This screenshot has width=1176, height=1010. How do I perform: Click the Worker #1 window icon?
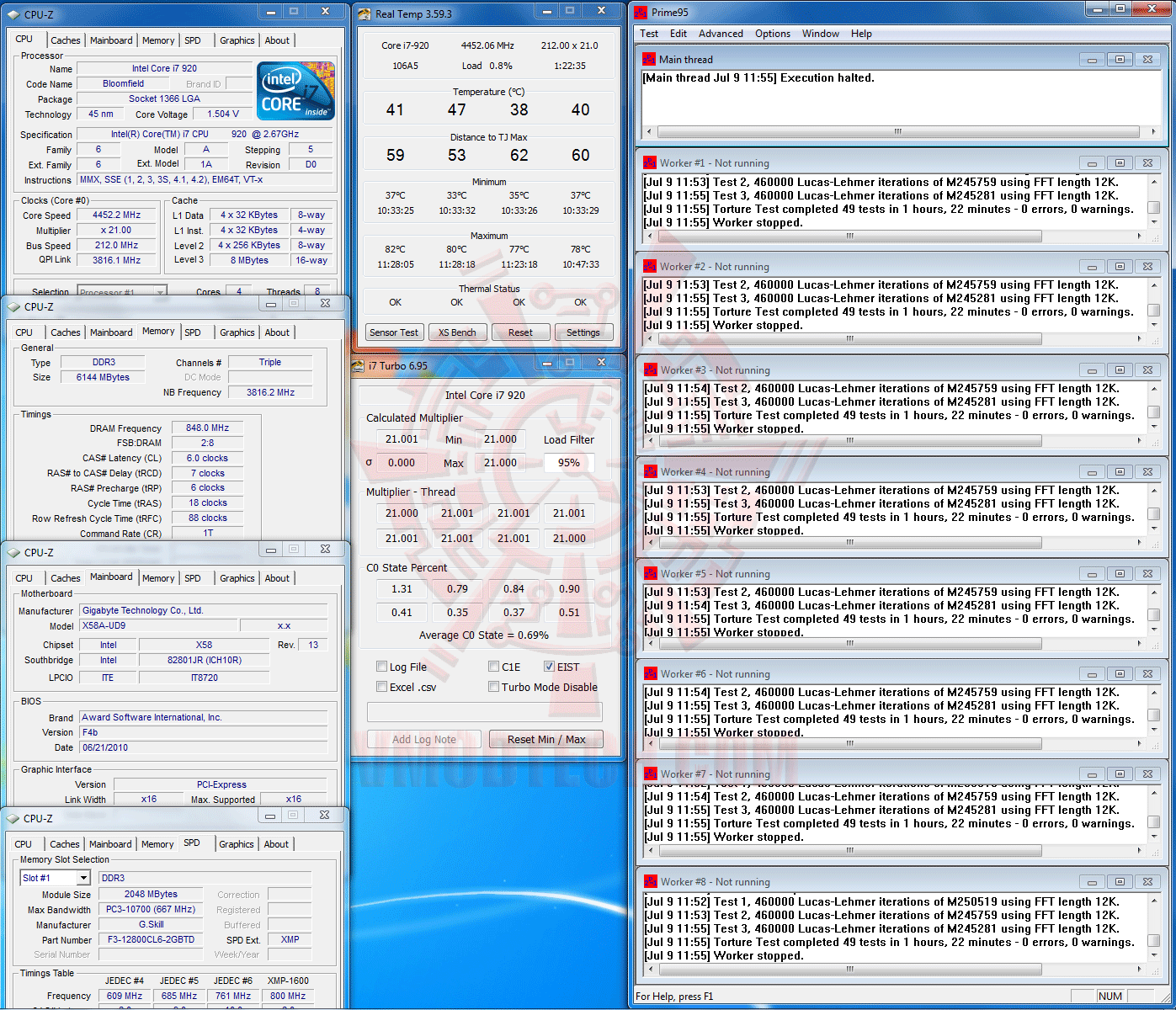click(650, 163)
